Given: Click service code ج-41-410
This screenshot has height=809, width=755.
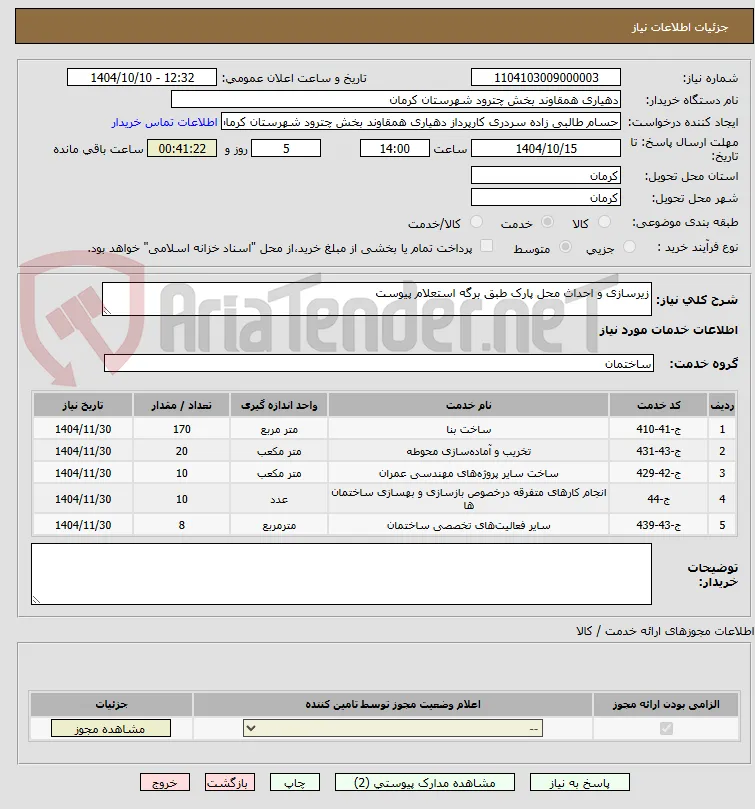Looking at the screenshot, I should [x=658, y=429].
